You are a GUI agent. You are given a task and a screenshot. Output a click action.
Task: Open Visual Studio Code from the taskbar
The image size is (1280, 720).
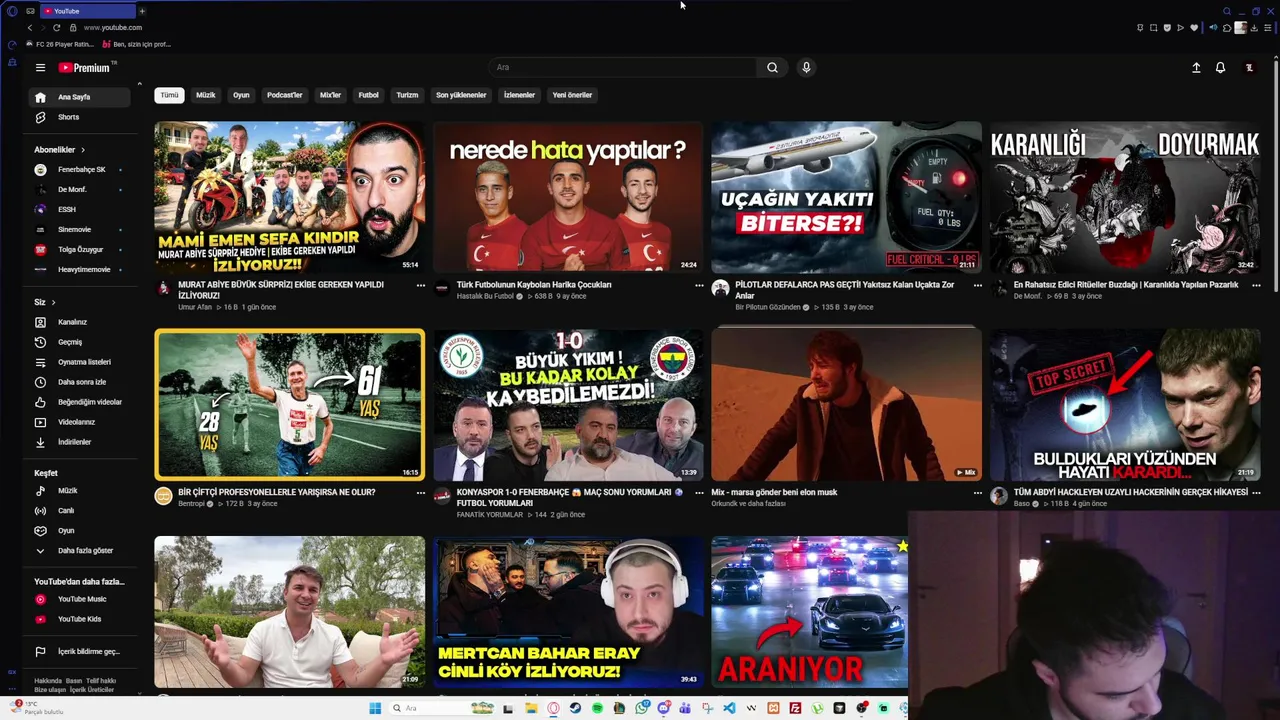pos(729,708)
